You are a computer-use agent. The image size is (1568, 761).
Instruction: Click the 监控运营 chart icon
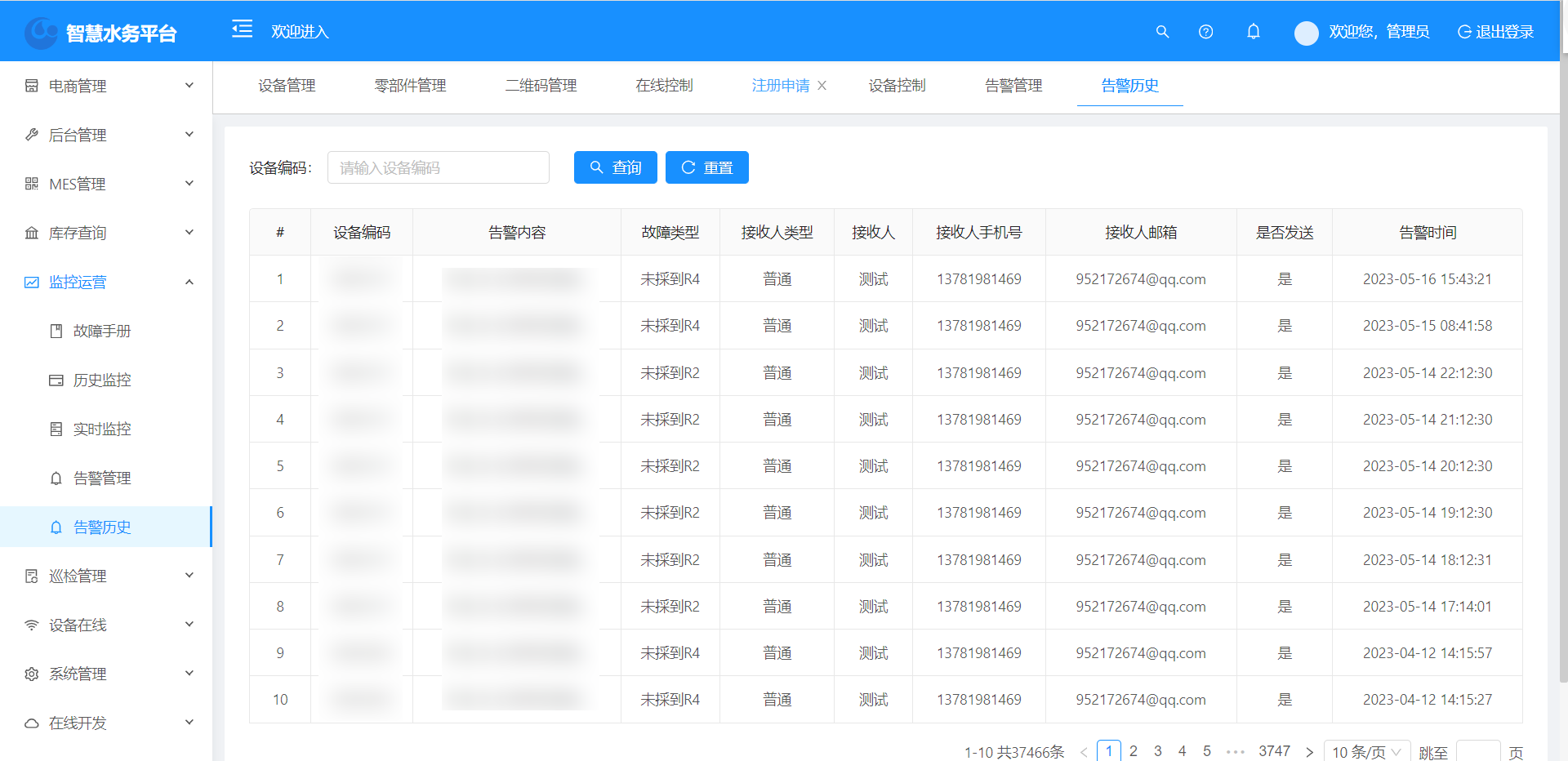[32, 282]
